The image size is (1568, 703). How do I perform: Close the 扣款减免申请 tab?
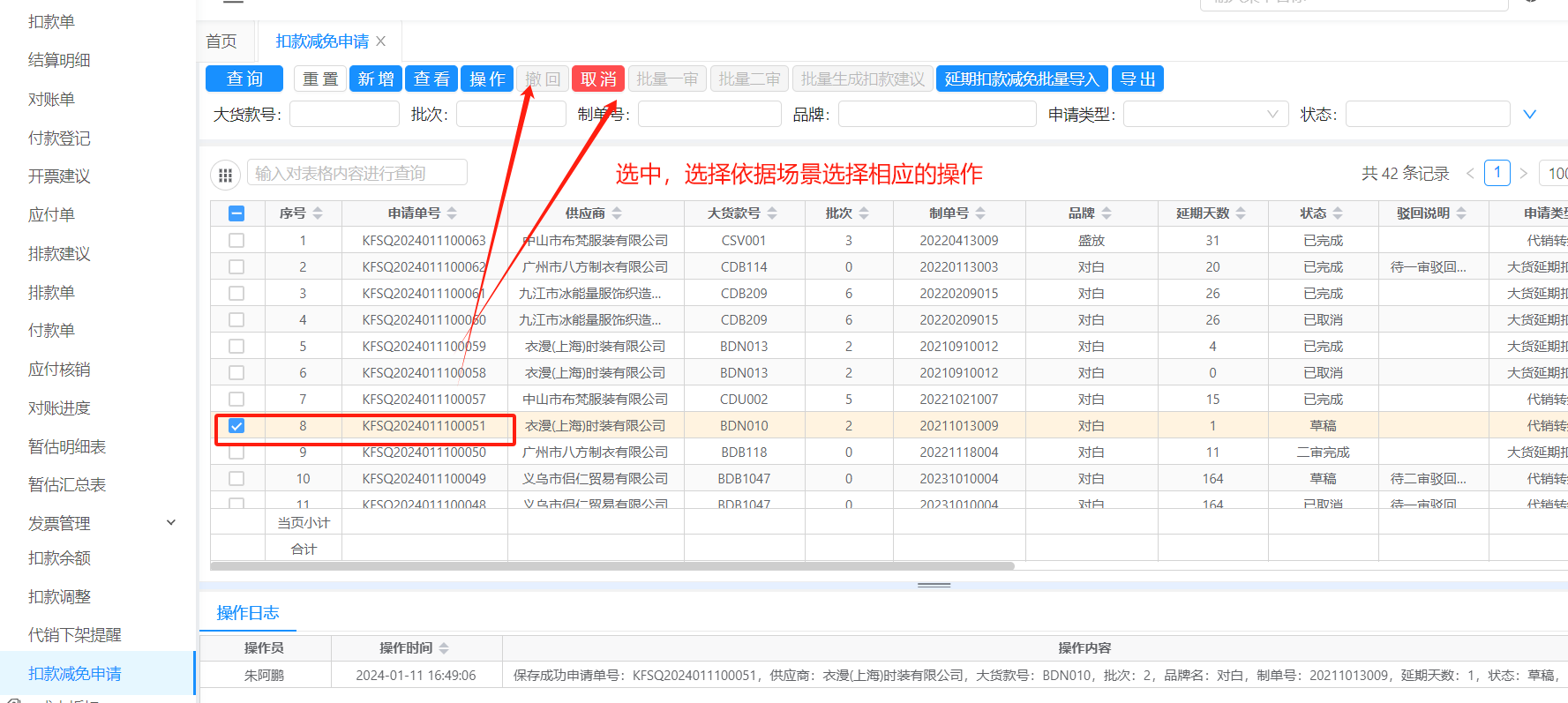pos(381,41)
